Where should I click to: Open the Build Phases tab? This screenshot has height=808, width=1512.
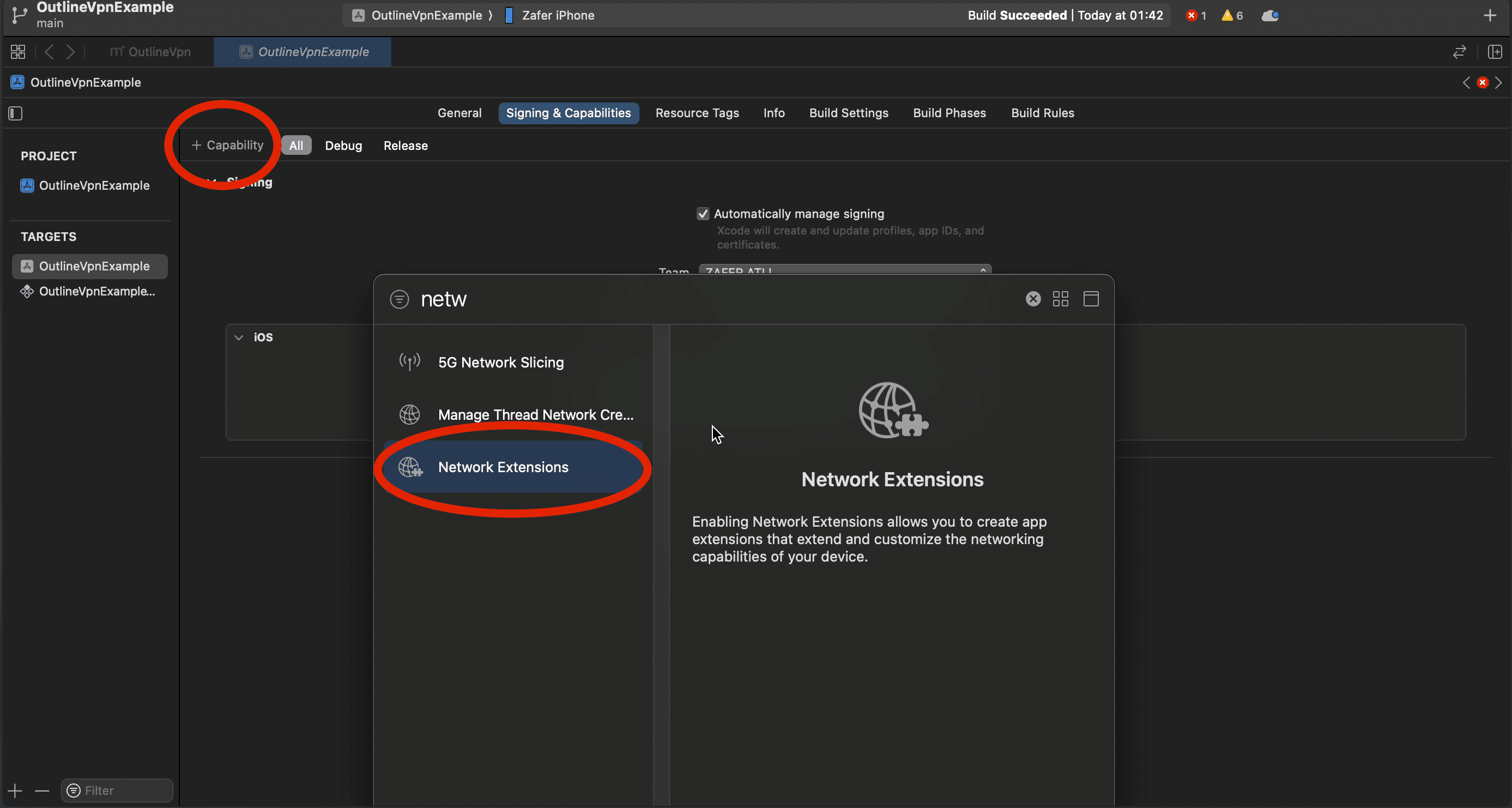pyautogui.click(x=949, y=113)
